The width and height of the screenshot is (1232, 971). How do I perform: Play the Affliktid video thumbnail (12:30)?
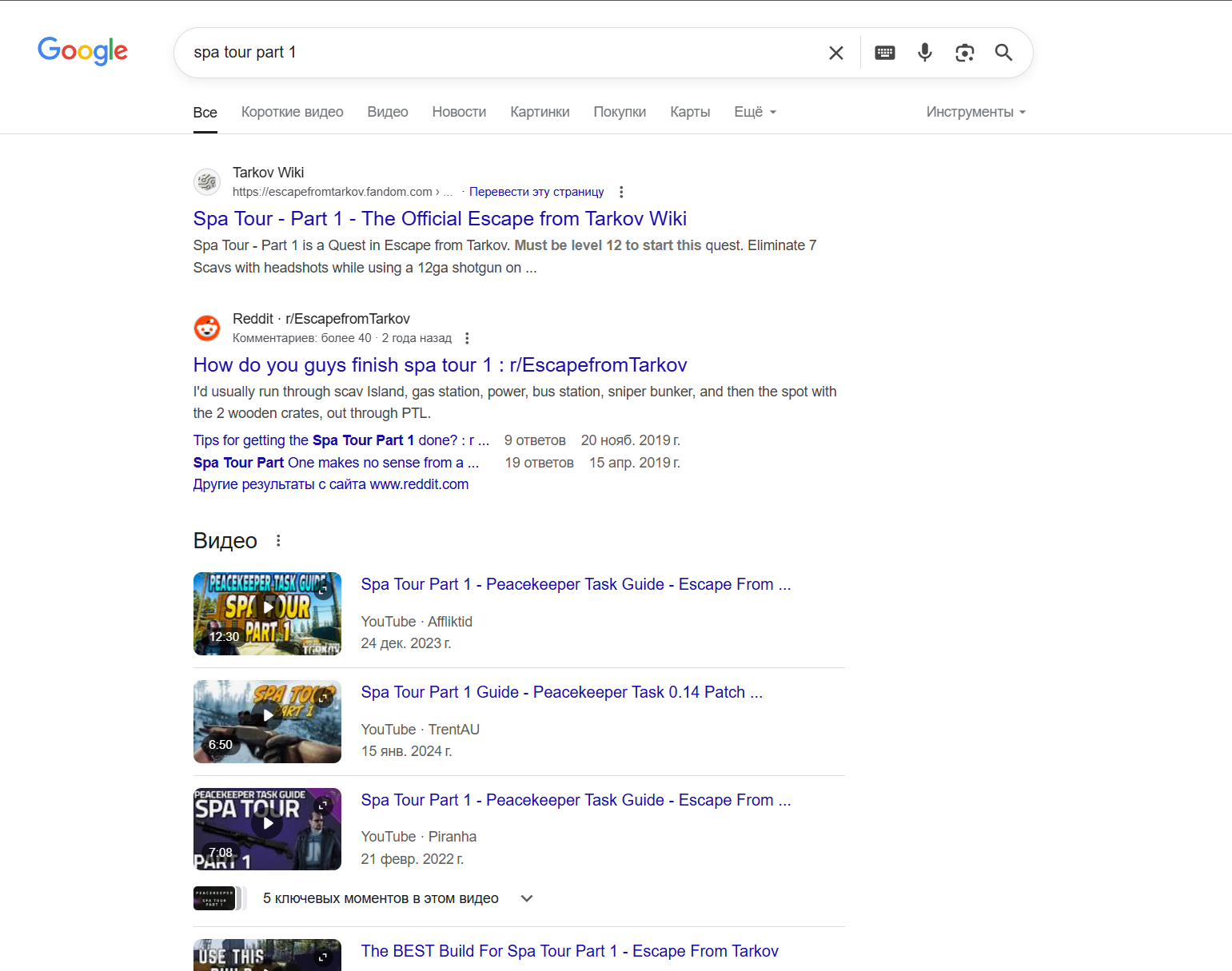267,614
